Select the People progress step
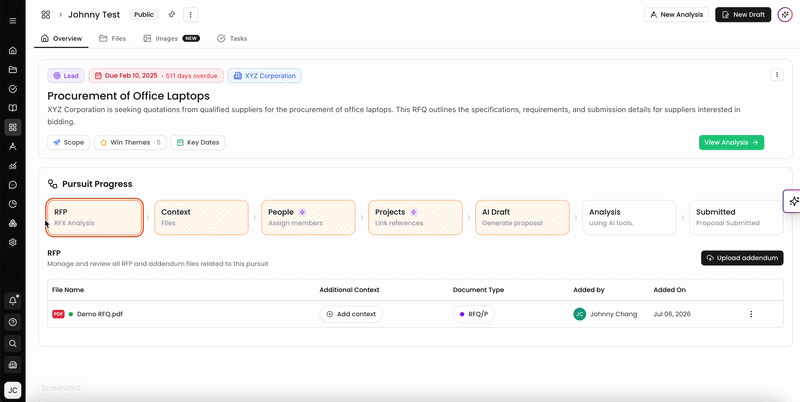The image size is (800, 402). click(308, 217)
